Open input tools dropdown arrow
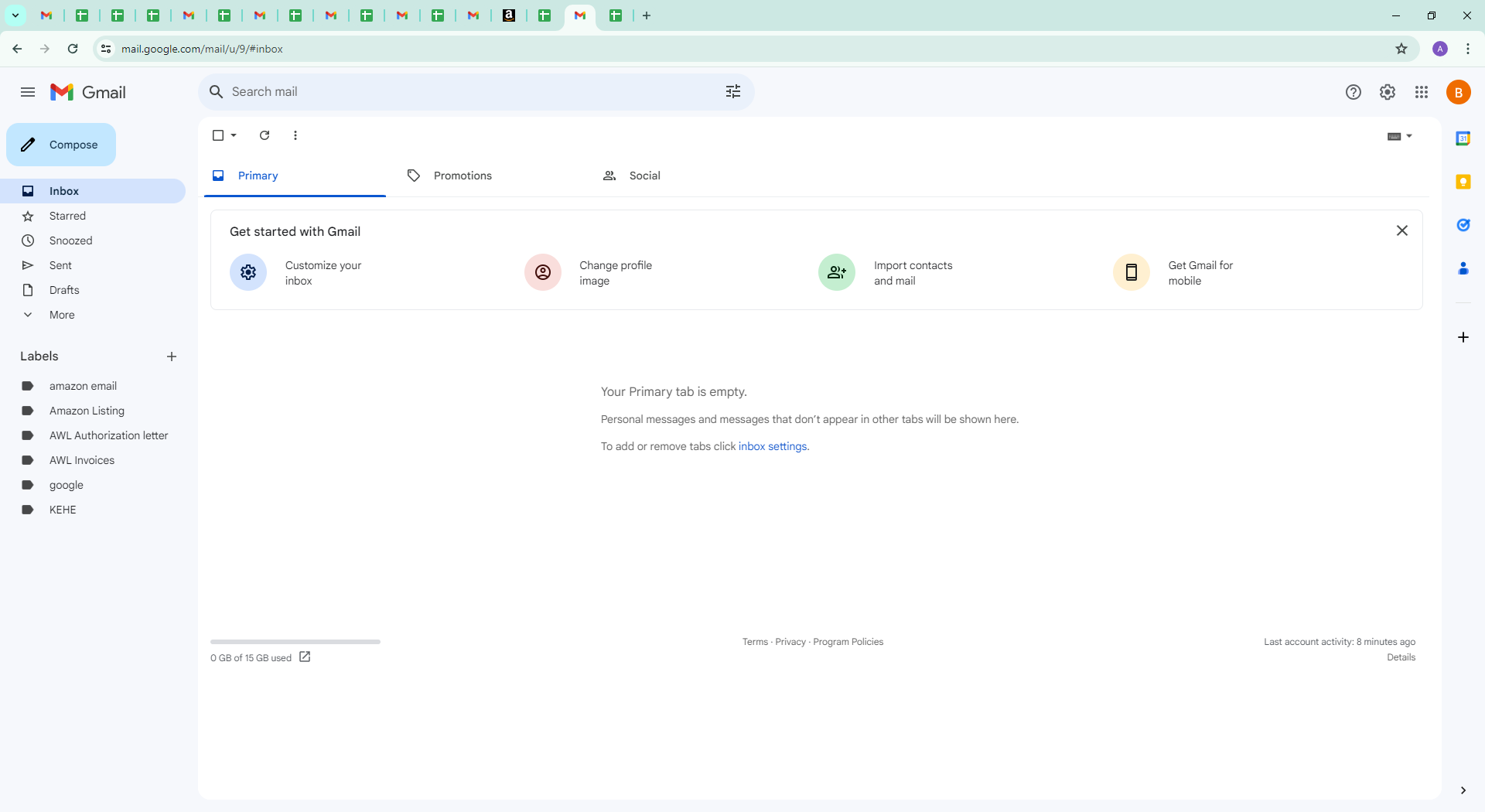 pyautogui.click(x=1409, y=136)
